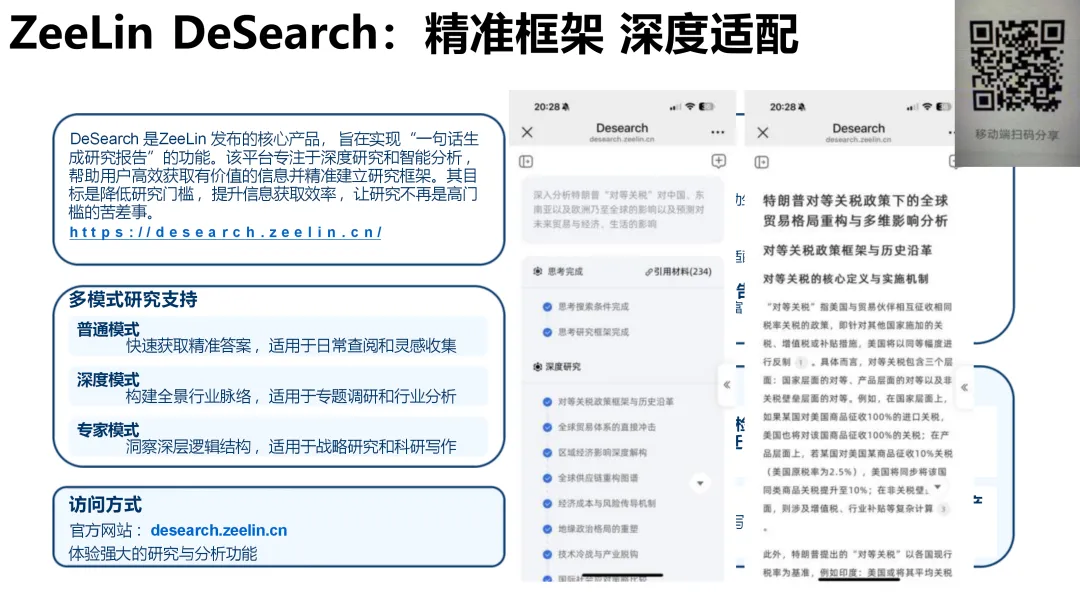
Task: Click 思考研究框架完成 text
Action: click(593, 333)
